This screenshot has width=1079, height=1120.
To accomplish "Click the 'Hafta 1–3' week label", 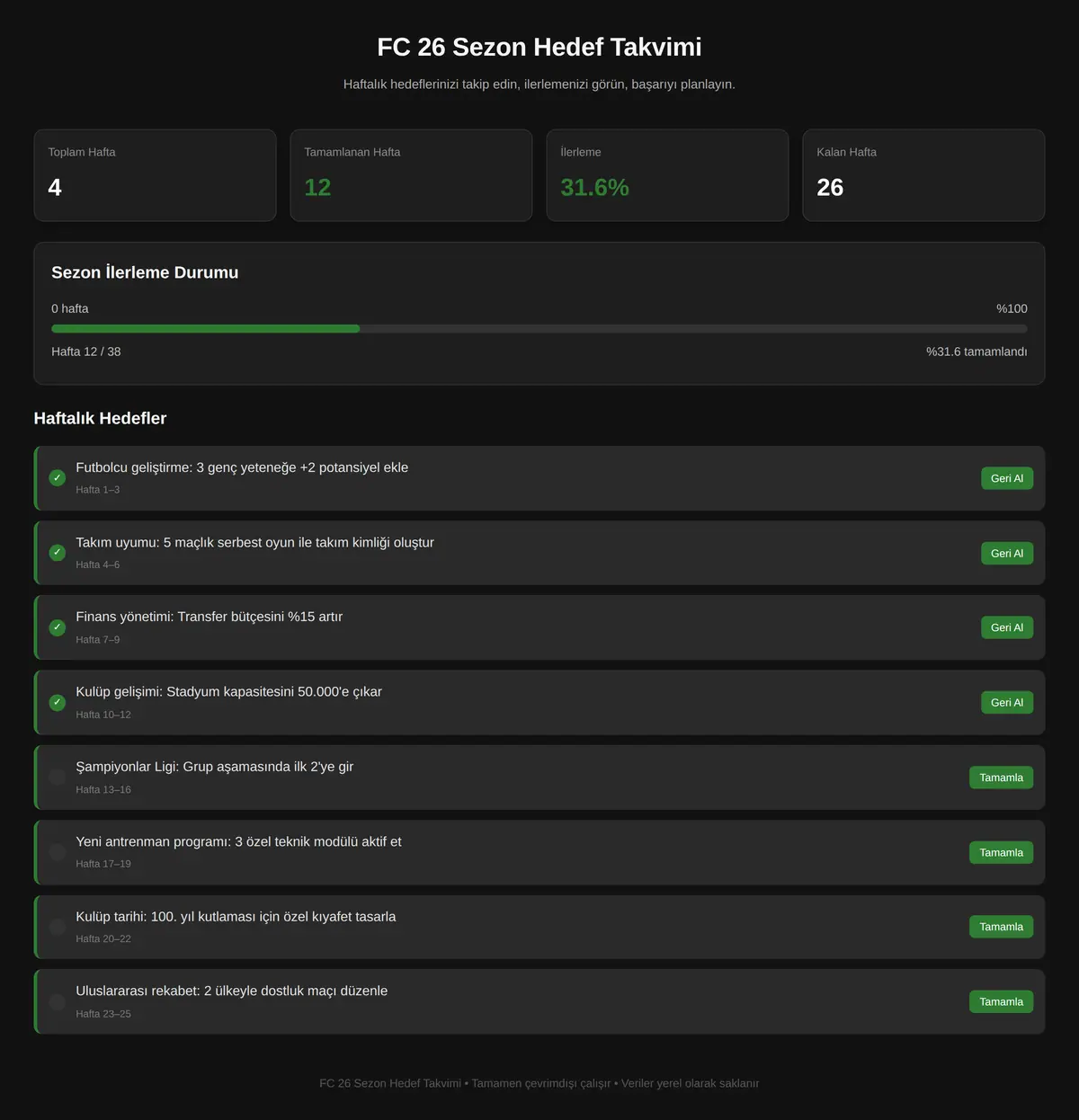I will click(98, 490).
